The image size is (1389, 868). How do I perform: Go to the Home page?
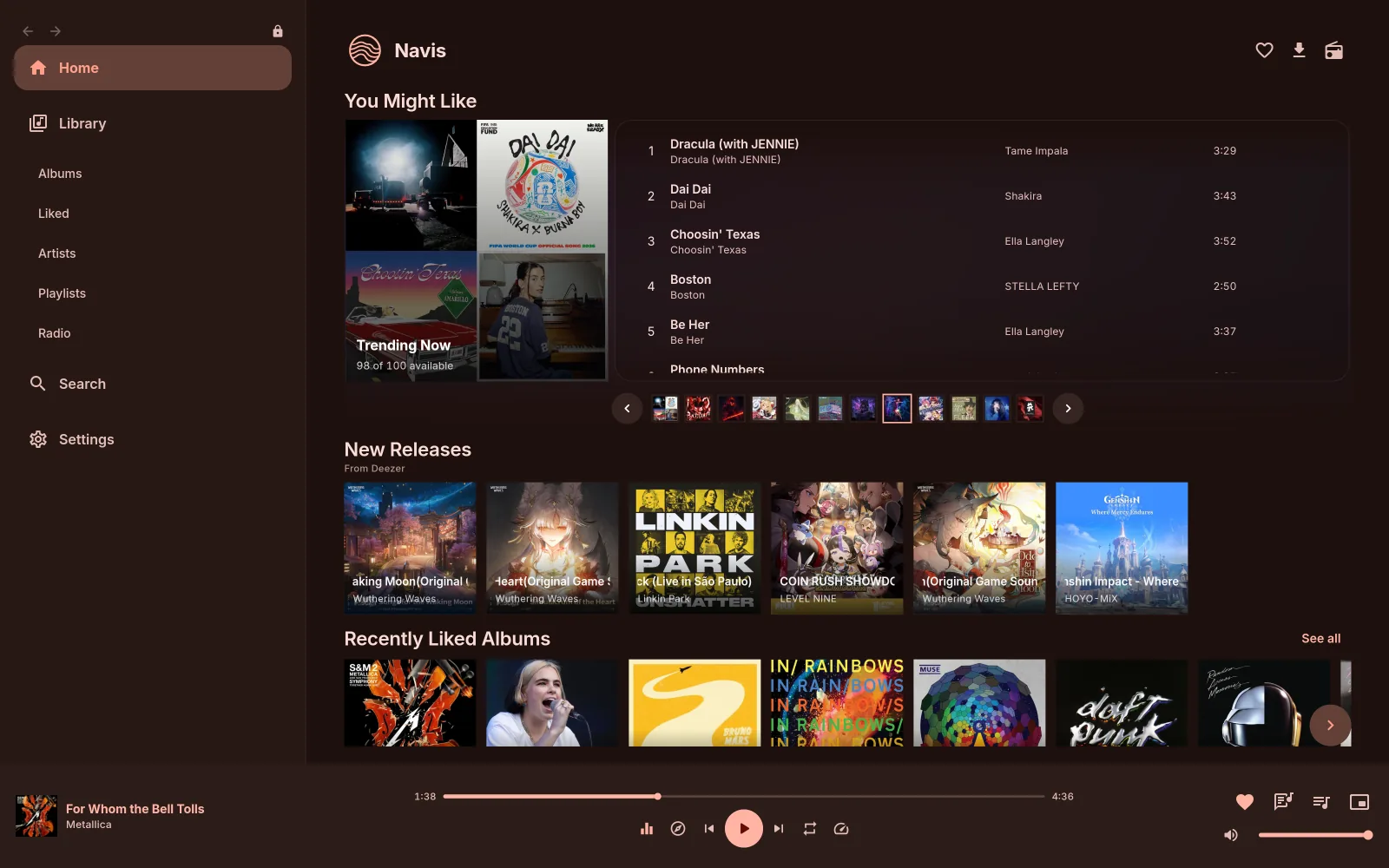[153, 68]
